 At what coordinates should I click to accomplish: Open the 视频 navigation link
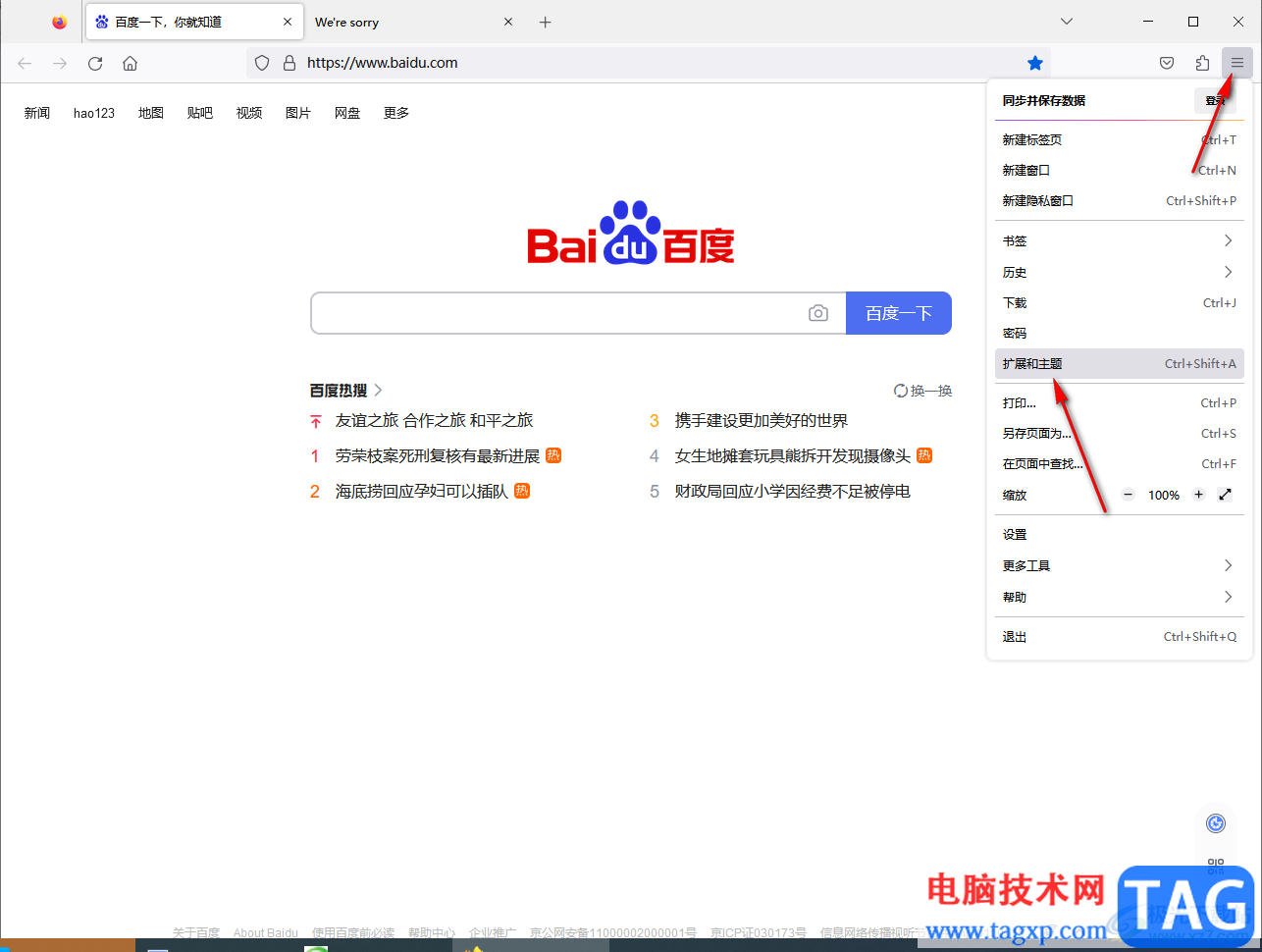tap(249, 113)
